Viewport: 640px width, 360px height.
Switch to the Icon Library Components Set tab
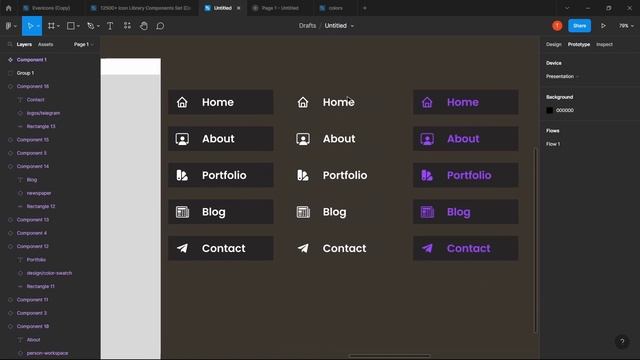click(x=141, y=8)
